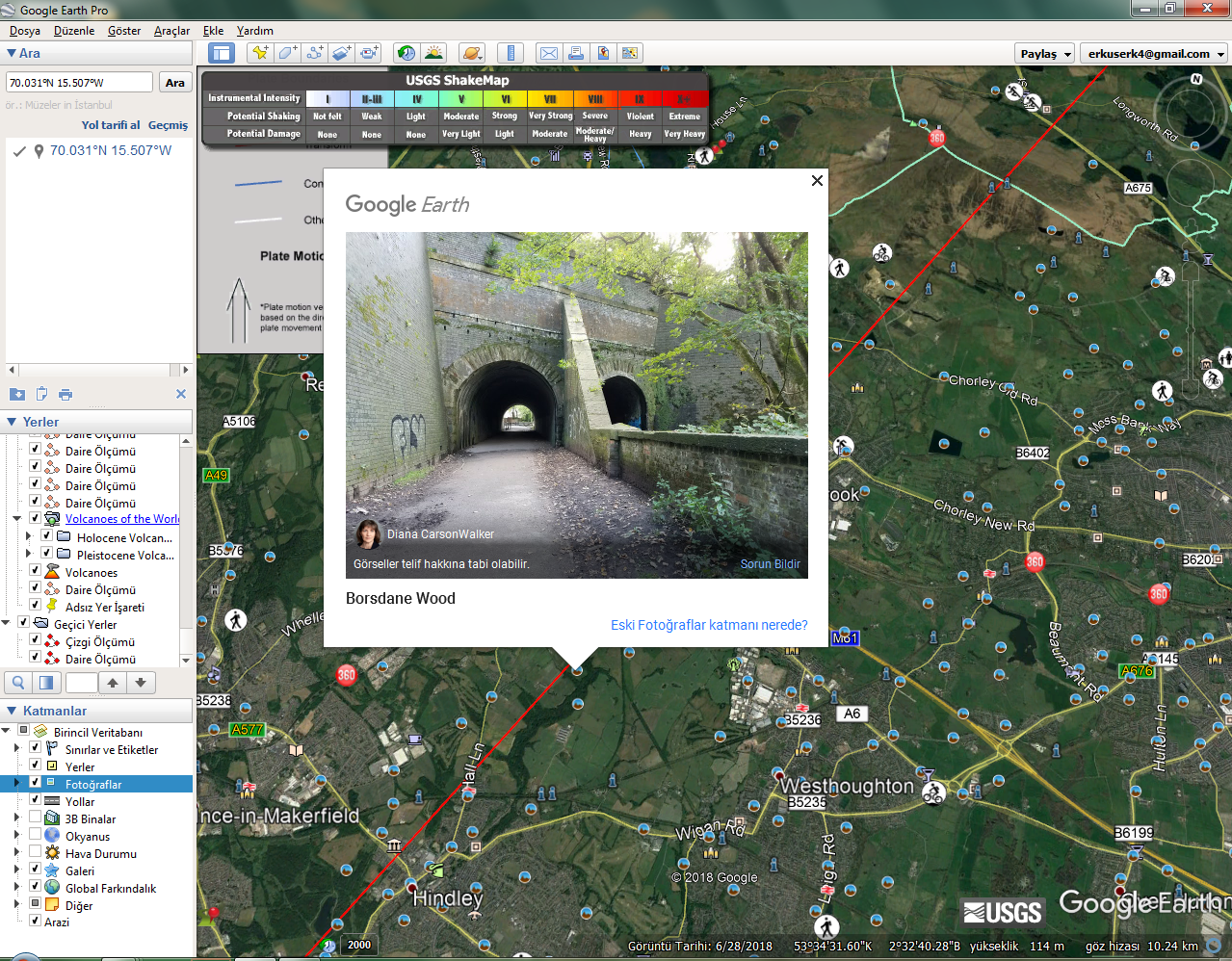This screenshot has height=961, width=1232.
Task: Open the ruler measurement tool
Action: coord(511,53)
